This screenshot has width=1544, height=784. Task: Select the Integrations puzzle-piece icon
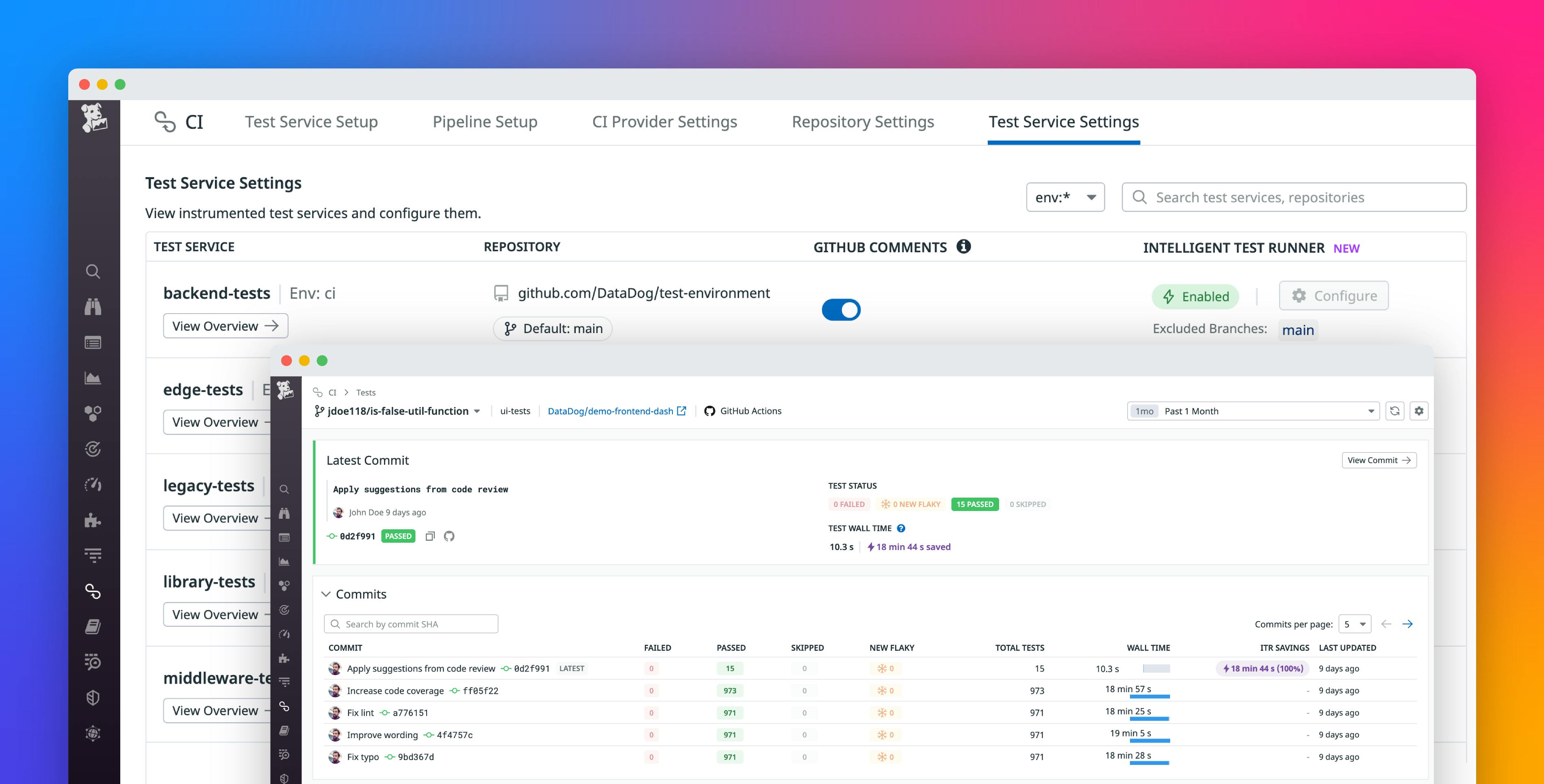point(93,520)
